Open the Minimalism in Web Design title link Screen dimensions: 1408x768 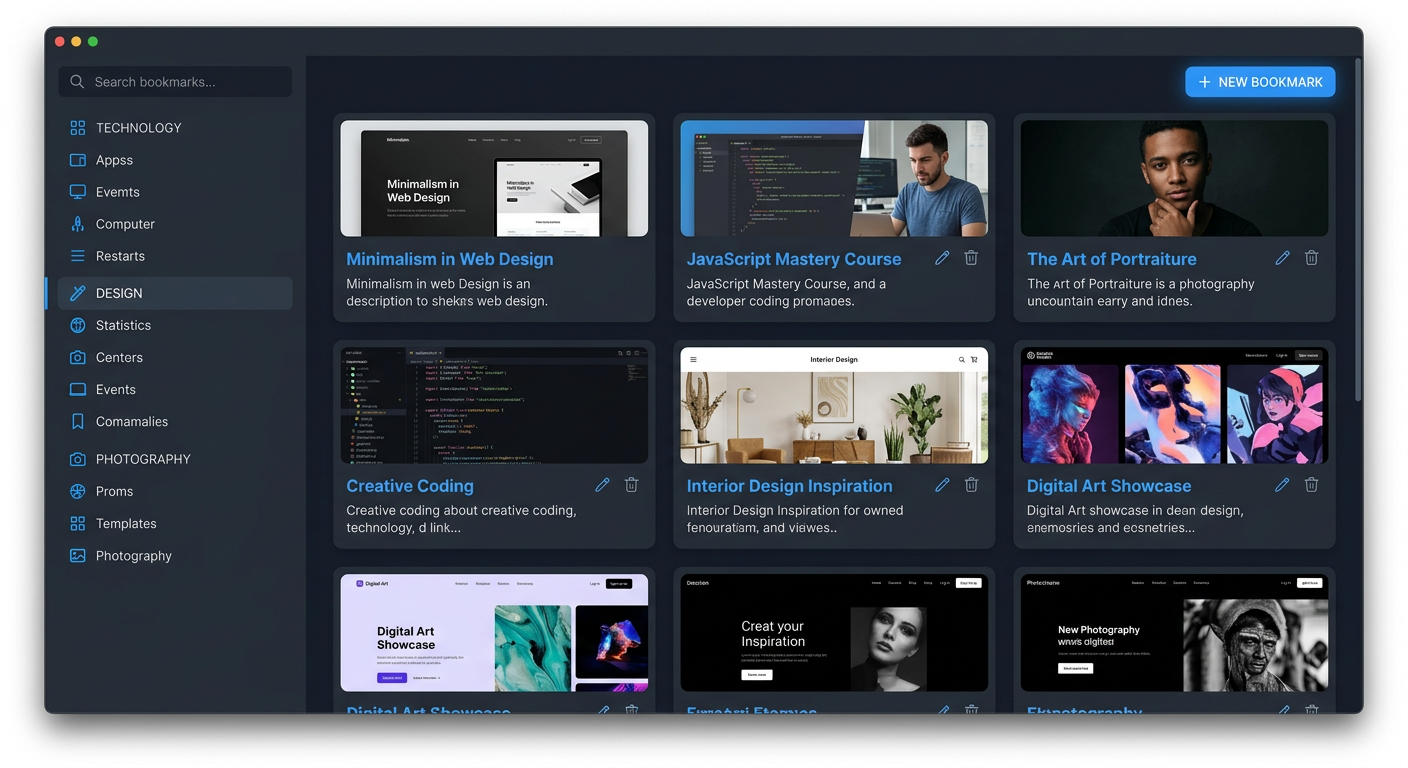pos(450,259)
